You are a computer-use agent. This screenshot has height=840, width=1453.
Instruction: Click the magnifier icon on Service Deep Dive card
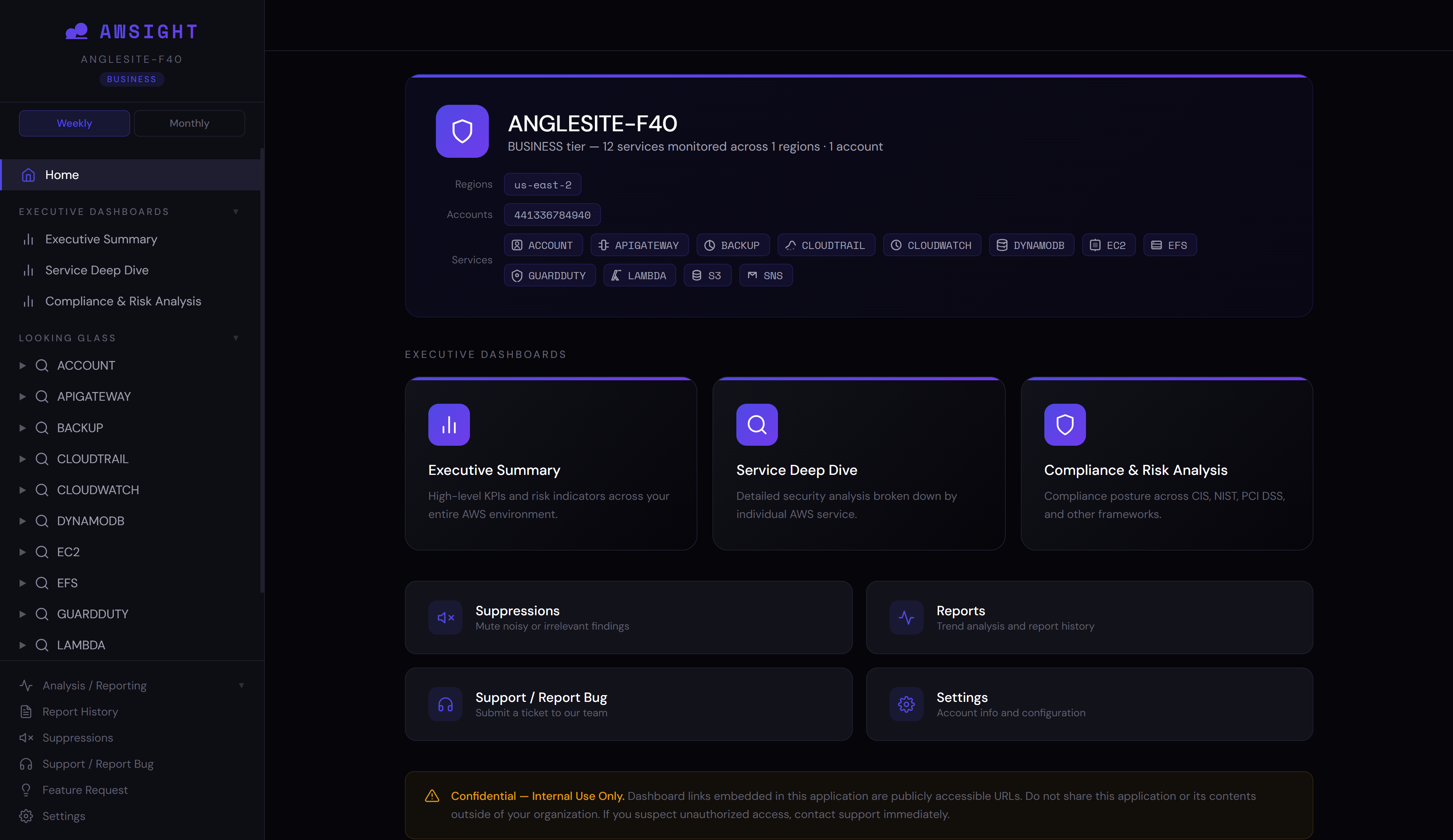click(x=757, y=425)
